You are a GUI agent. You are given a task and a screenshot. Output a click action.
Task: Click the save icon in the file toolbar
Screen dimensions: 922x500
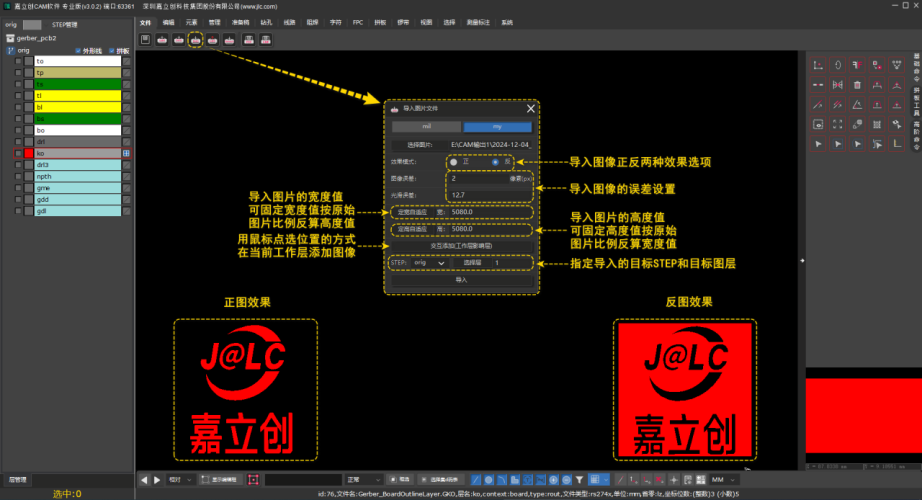(x=145, y=39)
